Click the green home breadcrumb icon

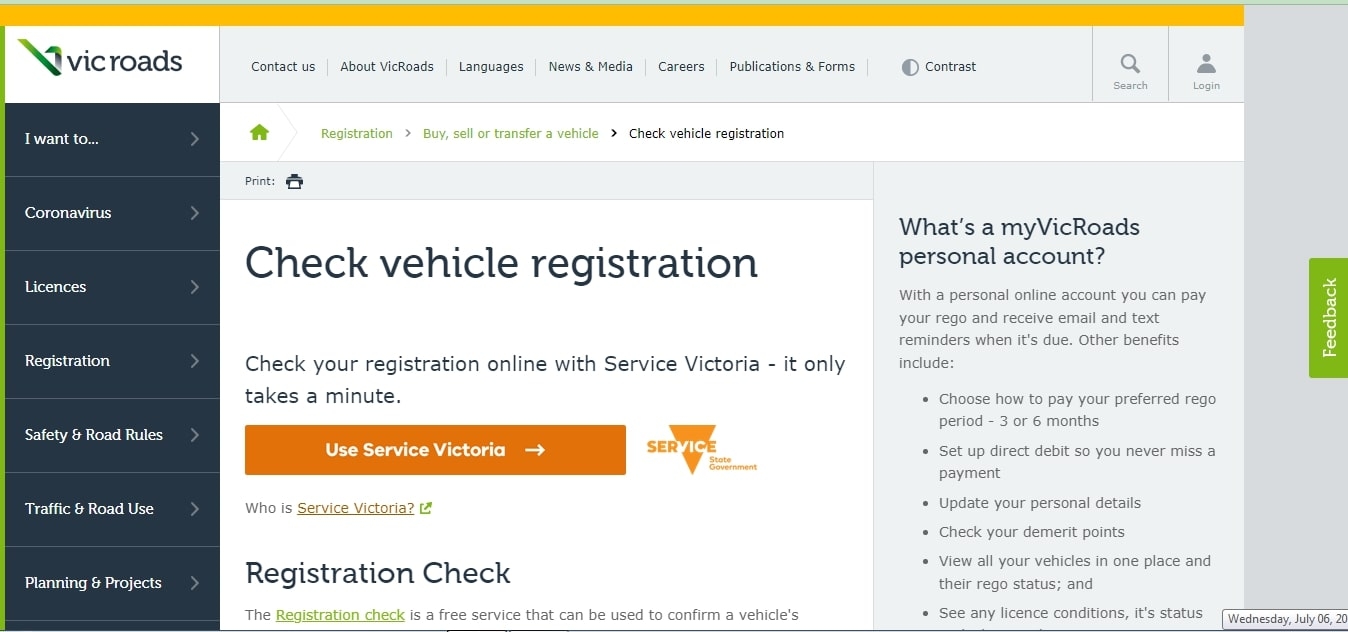(x=259, y=133)
